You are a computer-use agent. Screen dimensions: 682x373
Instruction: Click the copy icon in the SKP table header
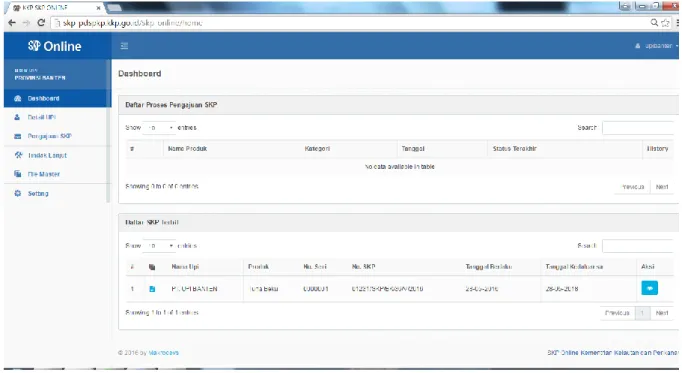coord(152,266)
